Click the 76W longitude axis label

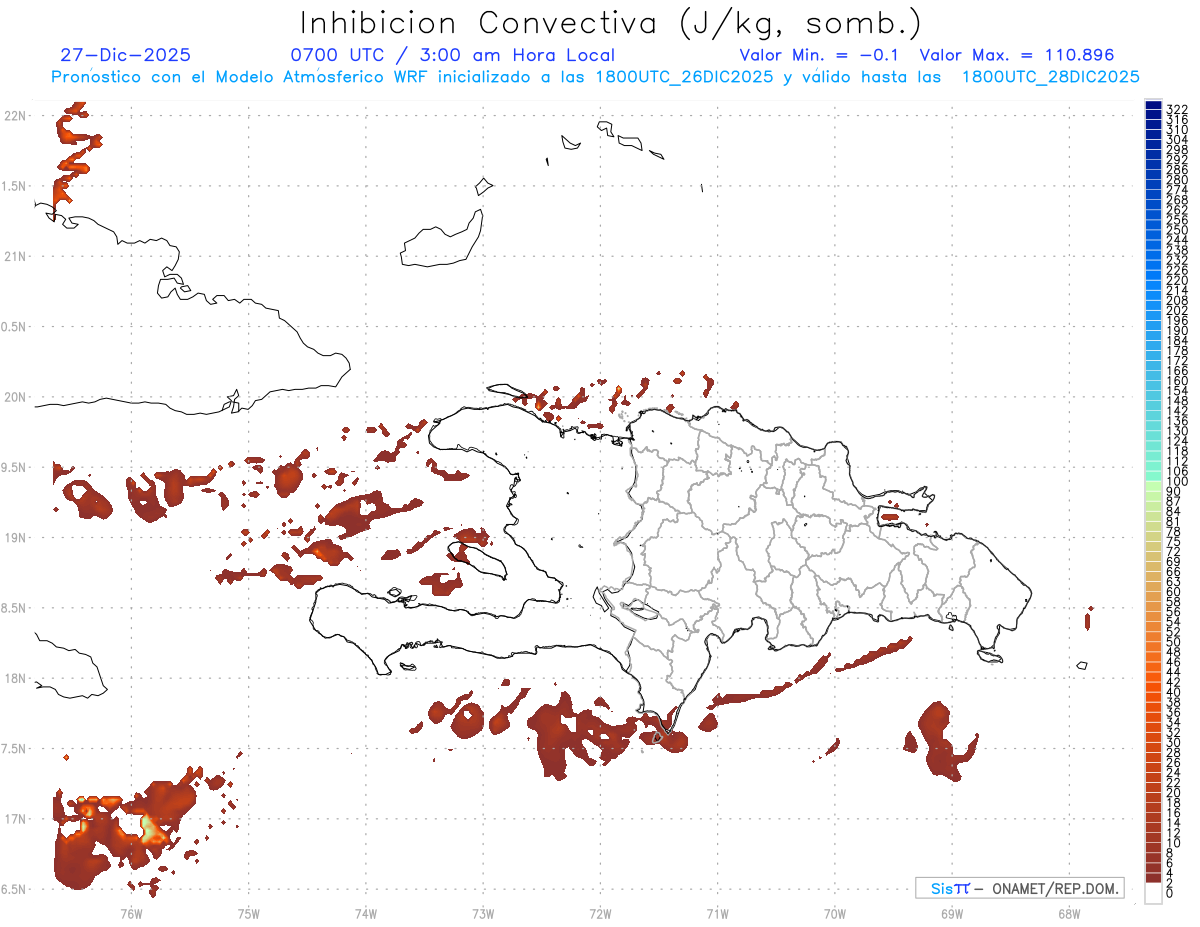(131, 913)
